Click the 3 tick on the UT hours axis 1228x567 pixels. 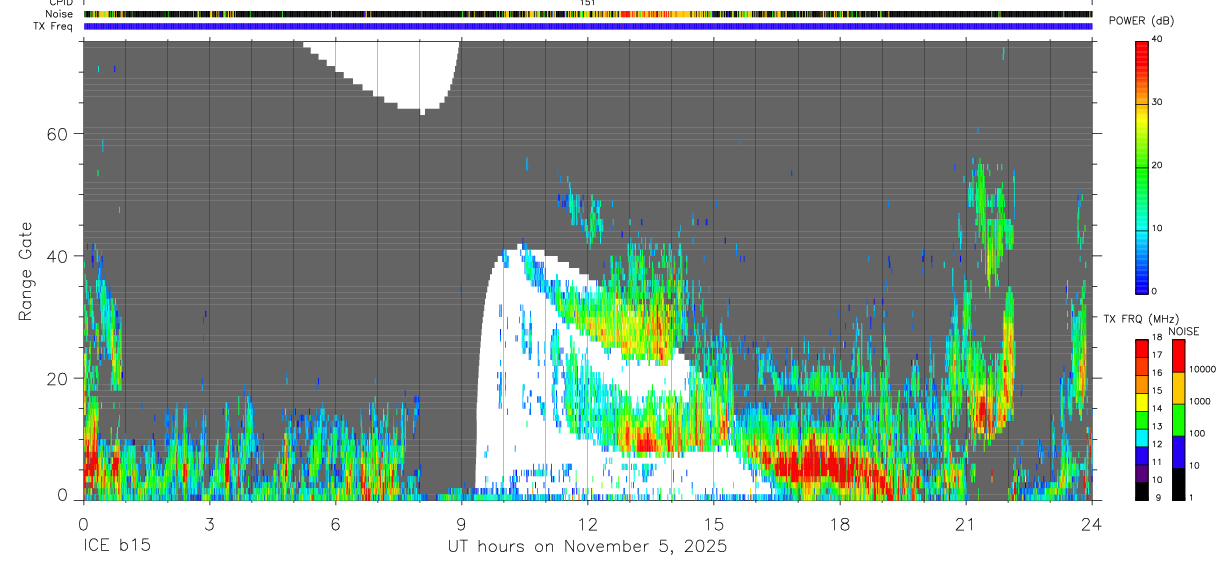pos(209,524)
